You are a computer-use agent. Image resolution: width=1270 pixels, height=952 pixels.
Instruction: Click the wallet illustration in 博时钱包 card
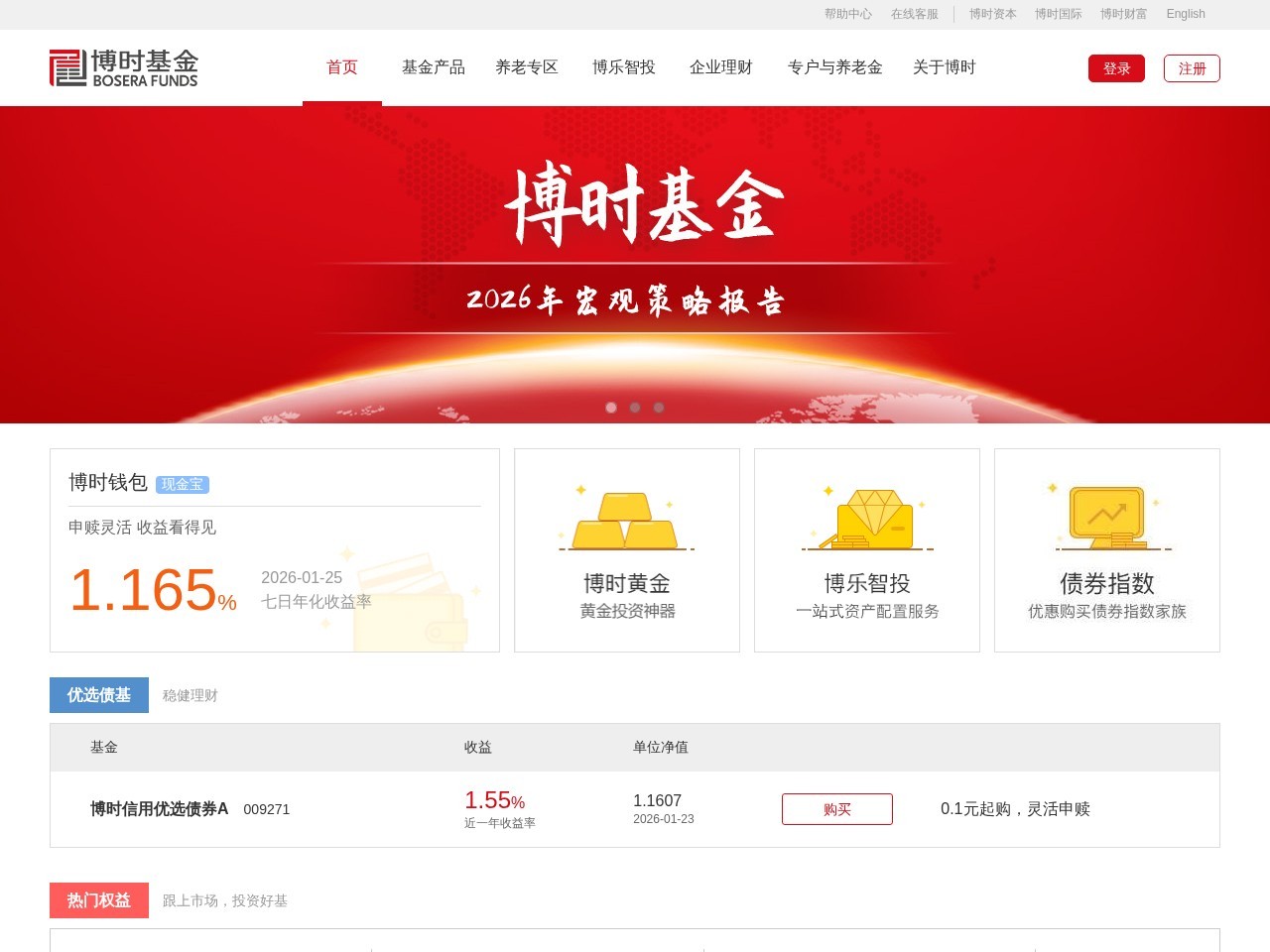click(410, 605)
